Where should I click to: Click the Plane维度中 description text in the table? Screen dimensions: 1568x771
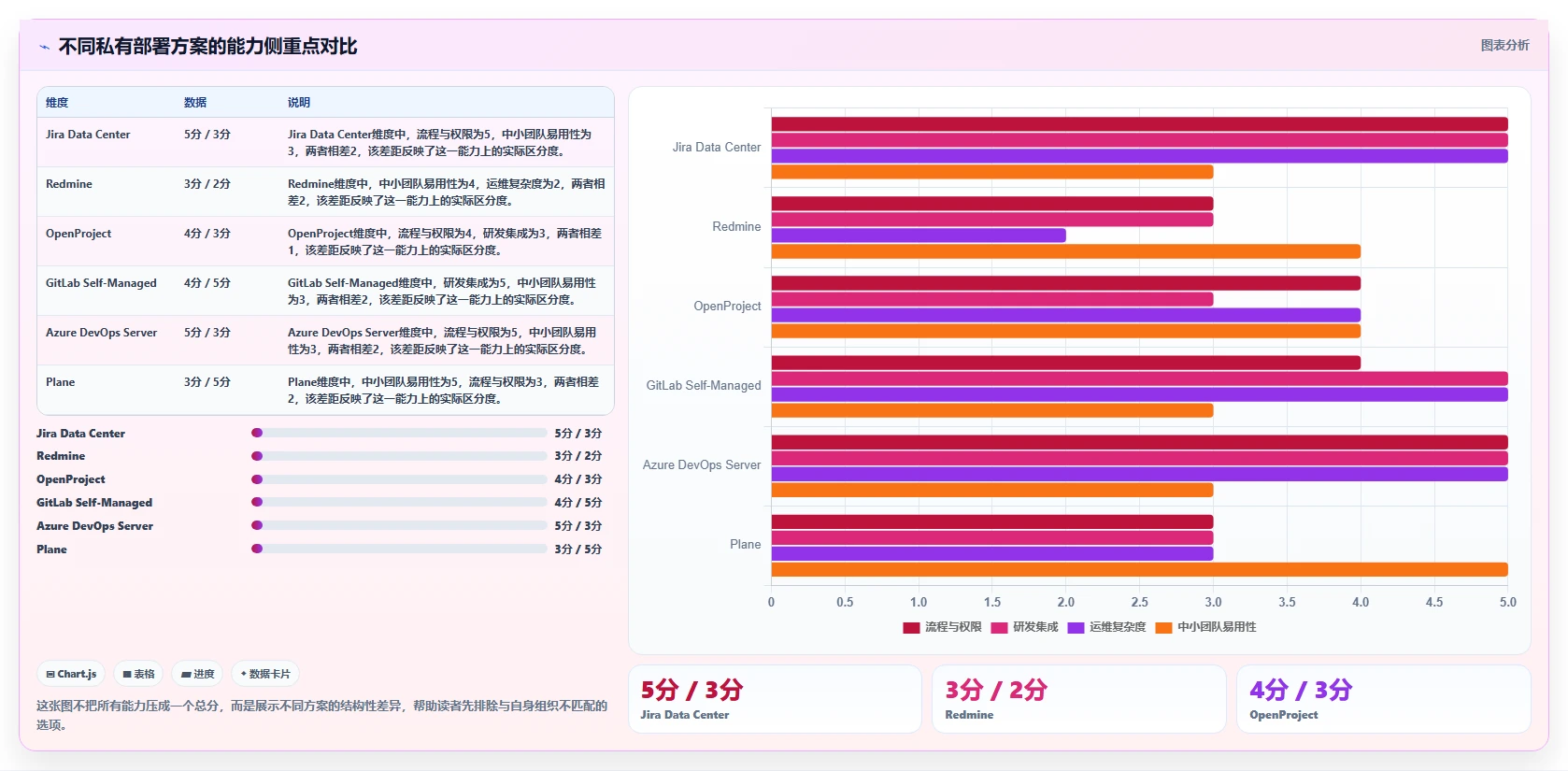444,391
